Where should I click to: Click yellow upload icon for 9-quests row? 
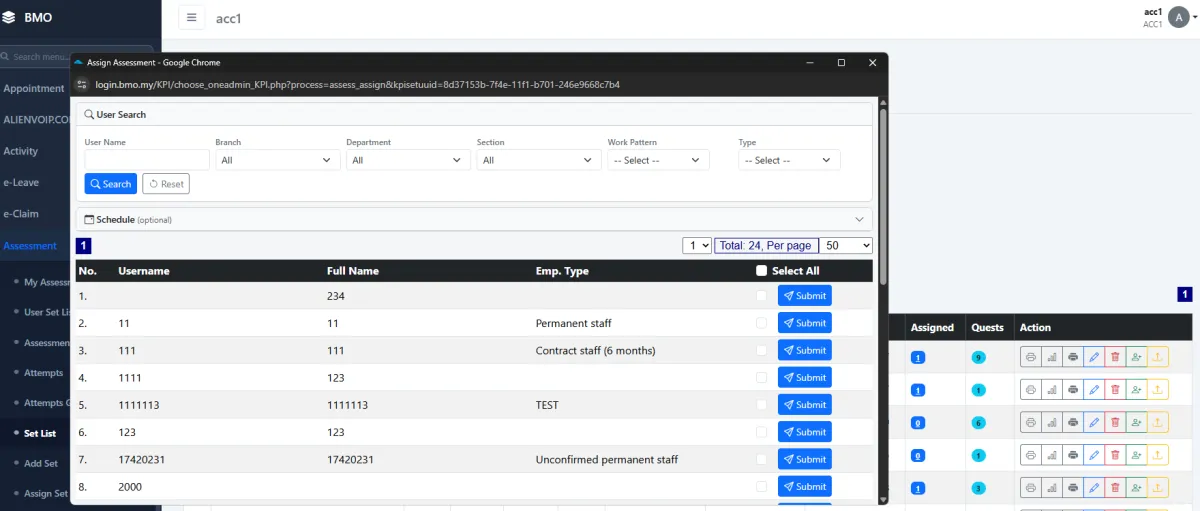pyautogui.click(x=1157, y=357)
